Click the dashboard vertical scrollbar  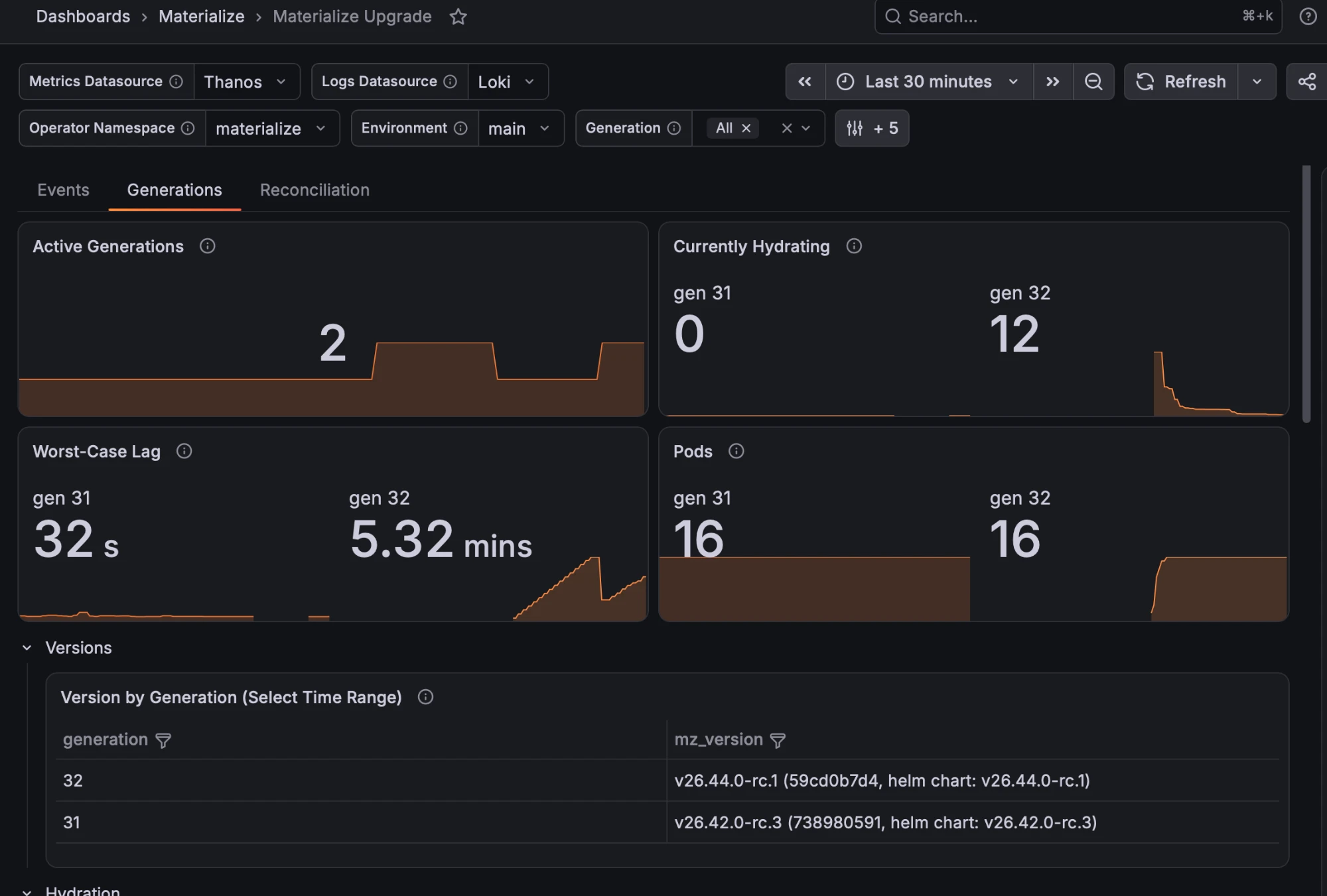coord(1306,294)
